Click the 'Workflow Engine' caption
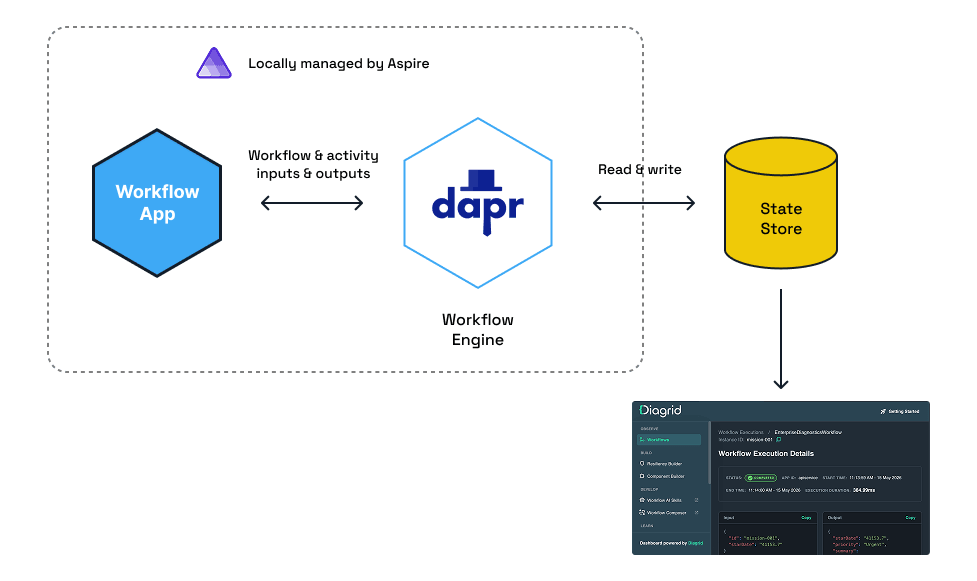This screenshot has width=977, height=581. [478, 329]
